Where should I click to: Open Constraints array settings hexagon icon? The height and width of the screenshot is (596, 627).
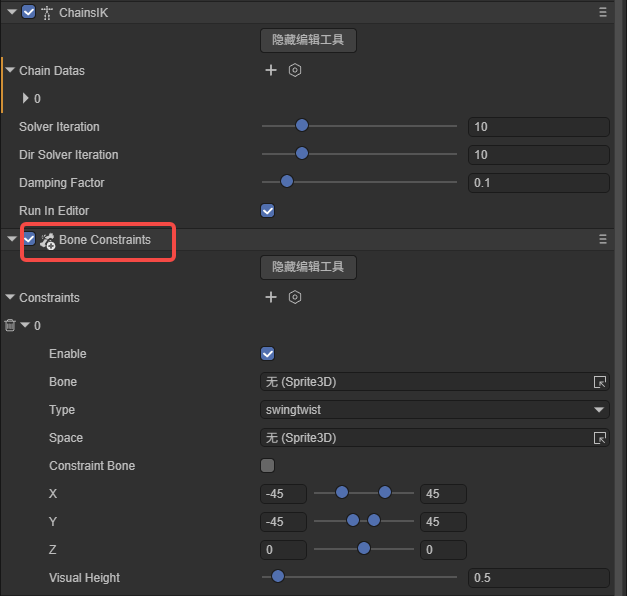pos(295,298)
